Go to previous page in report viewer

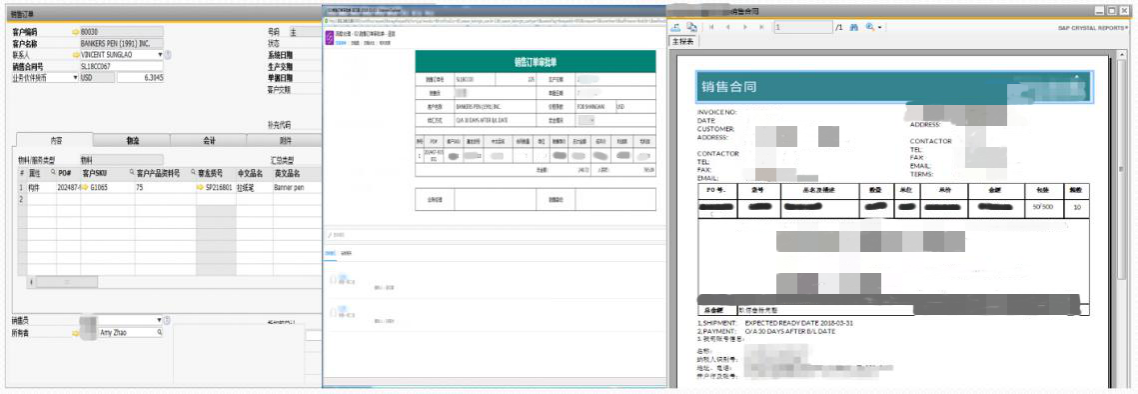pyautogui.click(x=727, y=27)
